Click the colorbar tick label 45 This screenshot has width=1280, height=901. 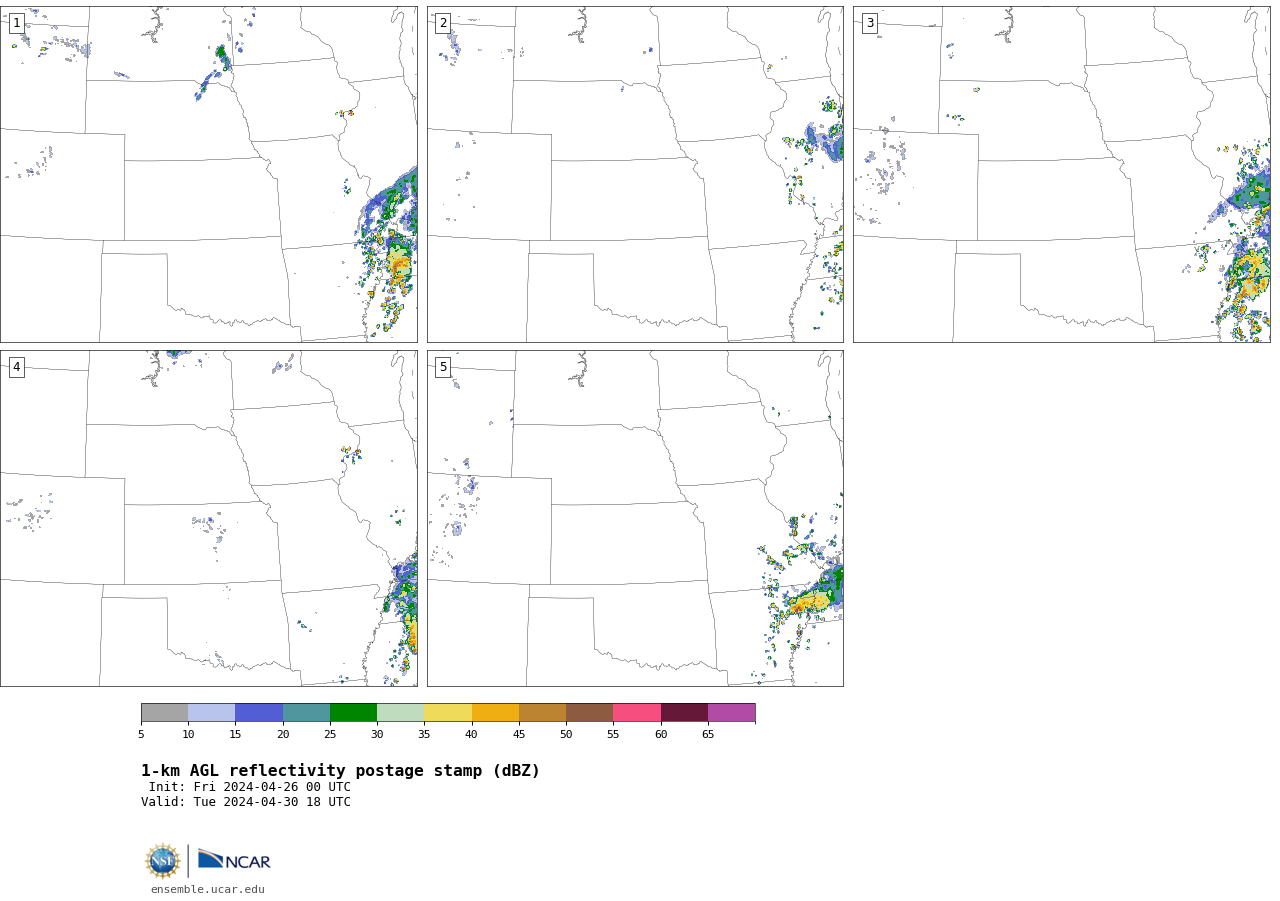pos(519,735)
